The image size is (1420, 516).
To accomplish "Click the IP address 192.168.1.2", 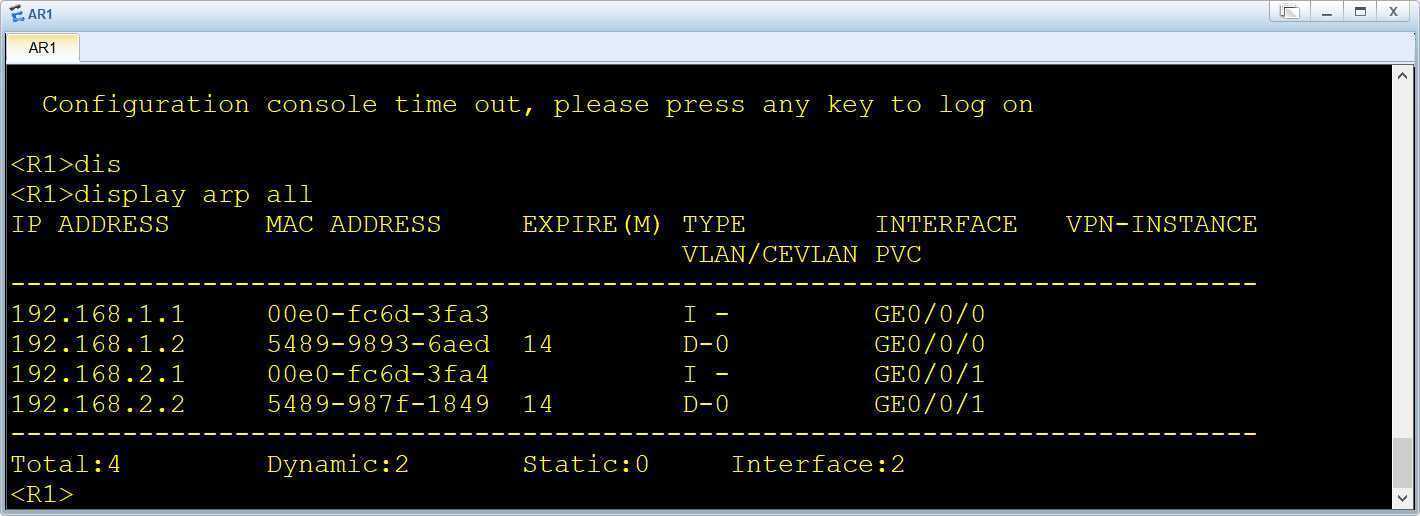I will tap(98, 344).
